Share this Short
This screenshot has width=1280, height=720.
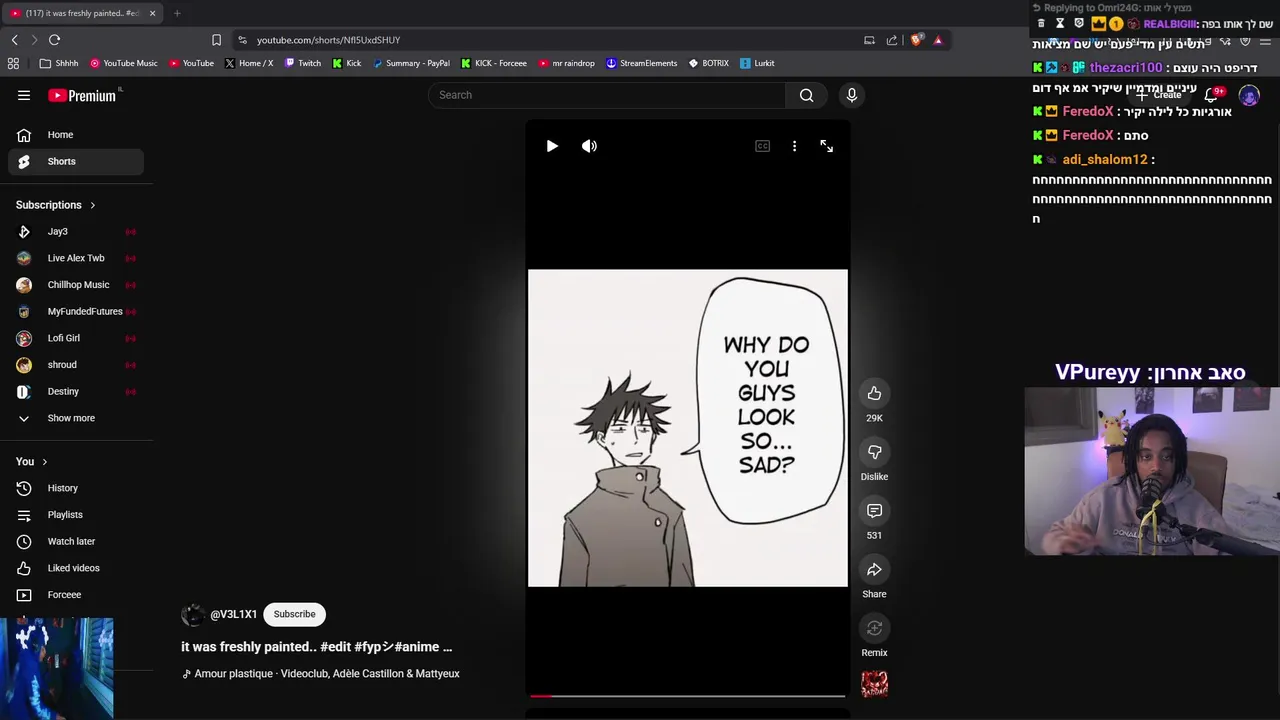pyautogui.click(x=874, y=569)
